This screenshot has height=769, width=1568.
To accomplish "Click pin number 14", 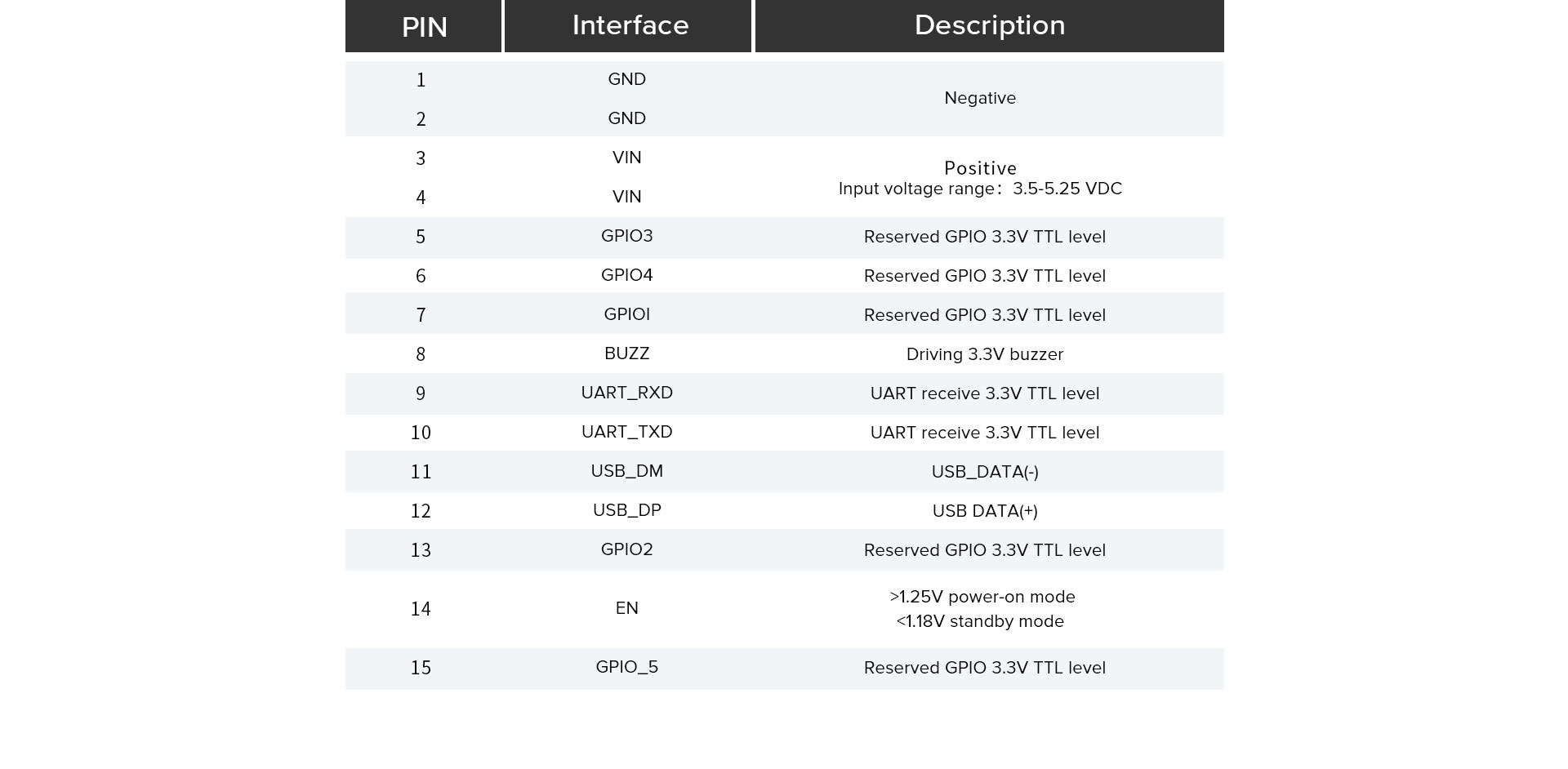I will (421, 609).
